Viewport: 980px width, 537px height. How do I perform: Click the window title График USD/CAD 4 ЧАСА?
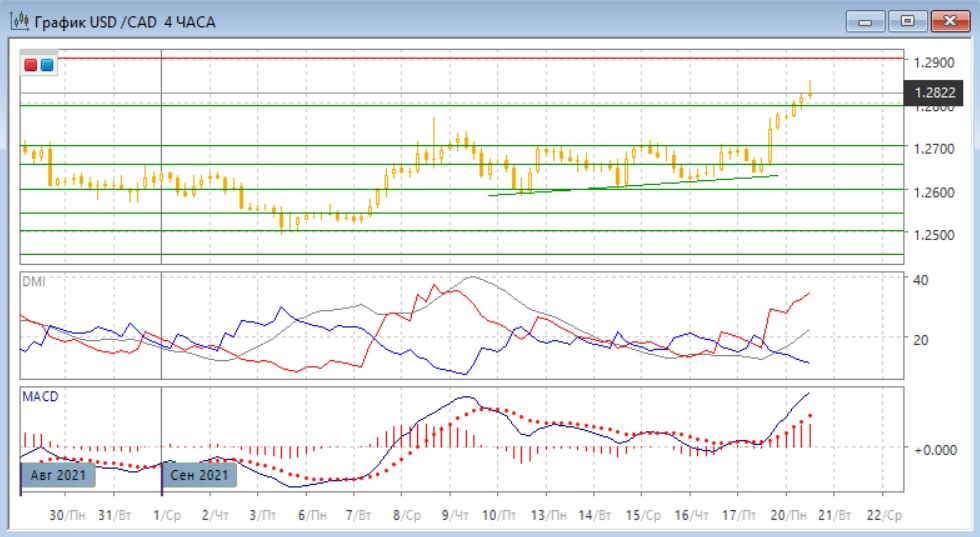(x=125, y=21)
